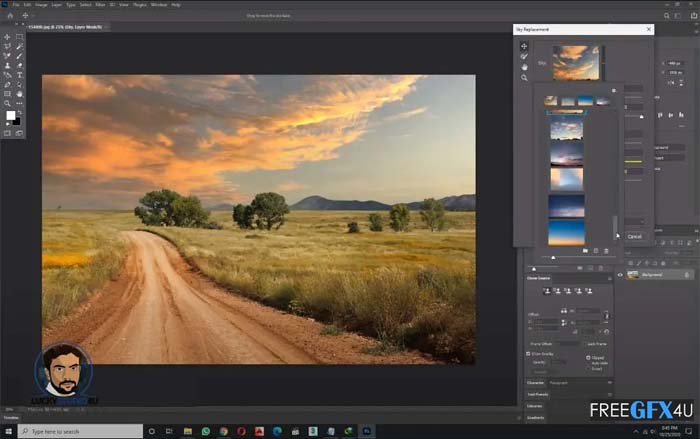
Task: Click the Share icon in top right
Action: coord(694,16)
